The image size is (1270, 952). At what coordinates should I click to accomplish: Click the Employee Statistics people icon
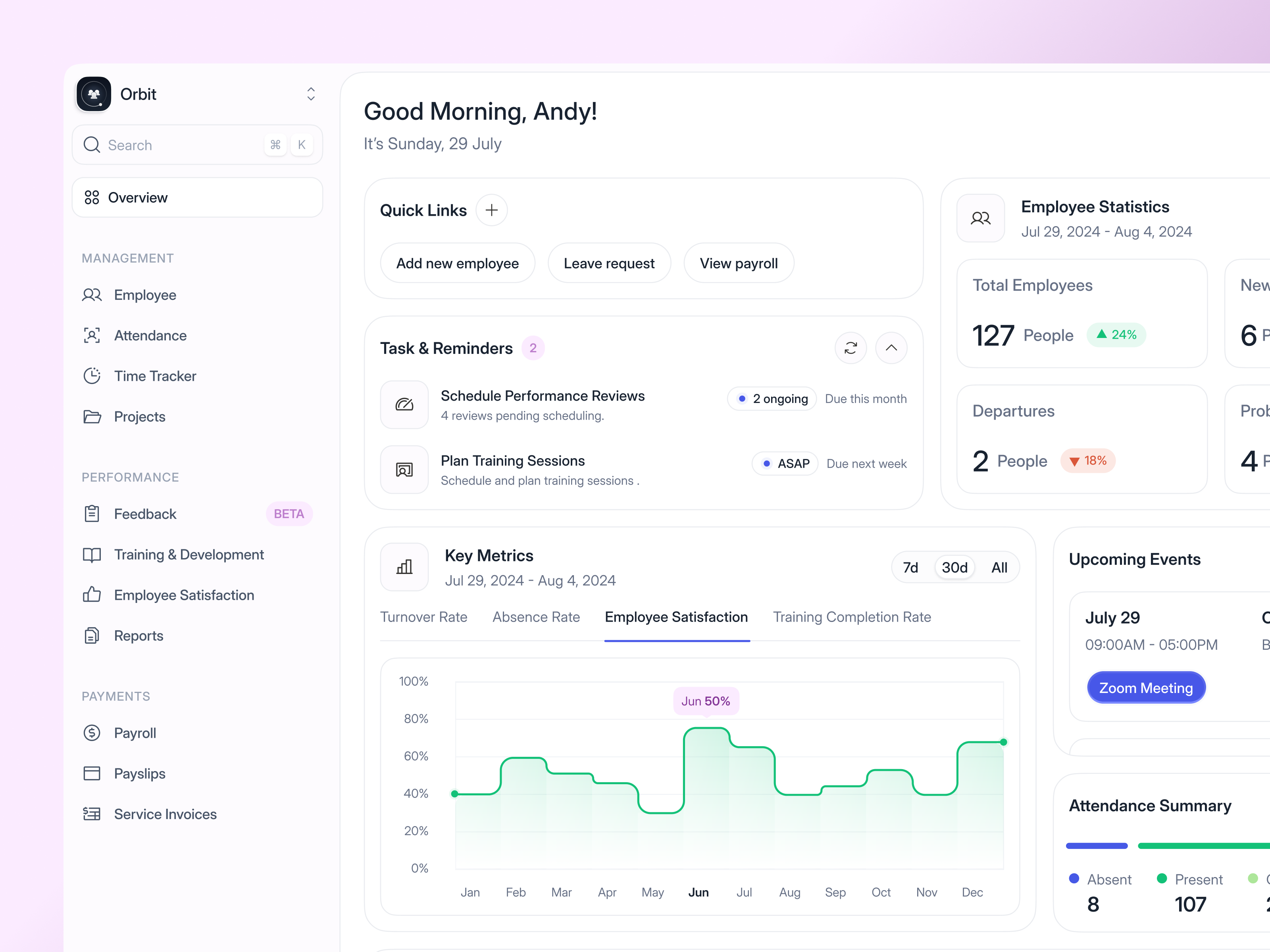coord(980,218)
